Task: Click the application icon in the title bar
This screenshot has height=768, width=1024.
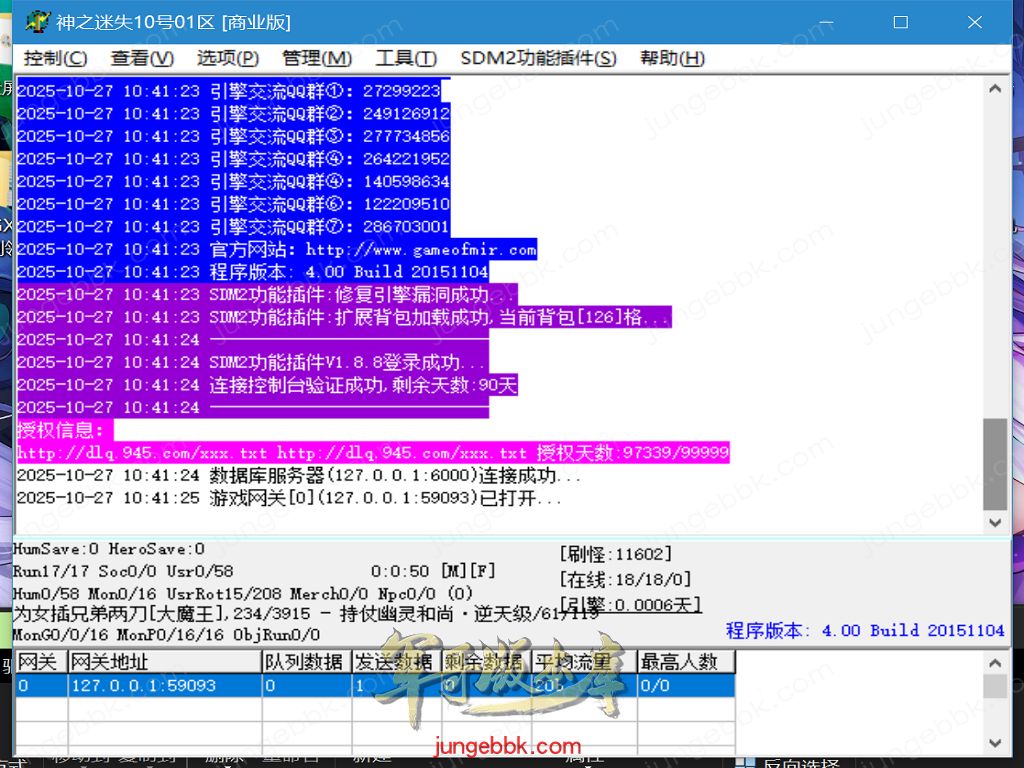Action: tap(37, 21)
